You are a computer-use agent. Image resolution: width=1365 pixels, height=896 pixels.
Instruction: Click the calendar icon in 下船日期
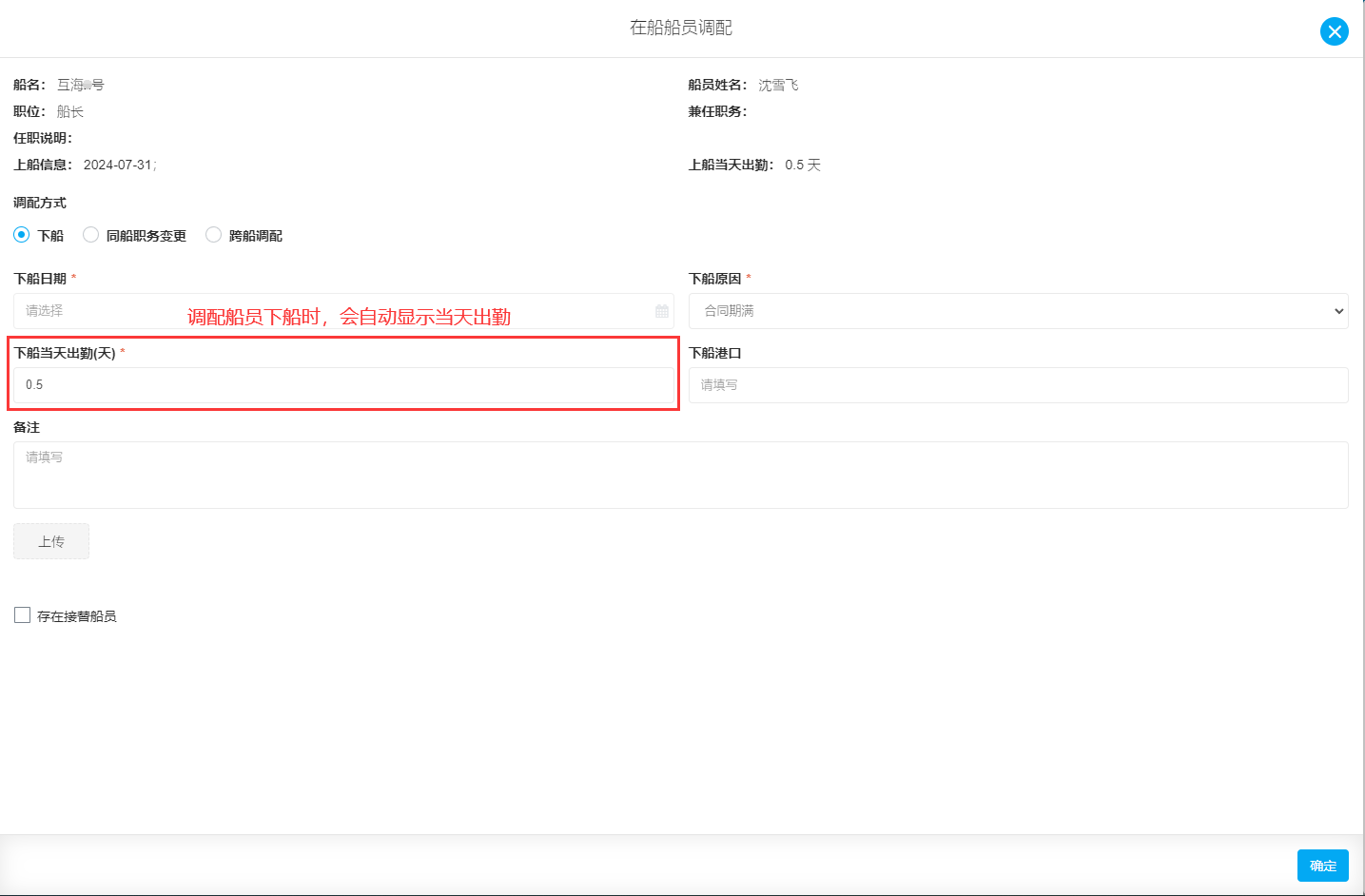coord(662,311)
